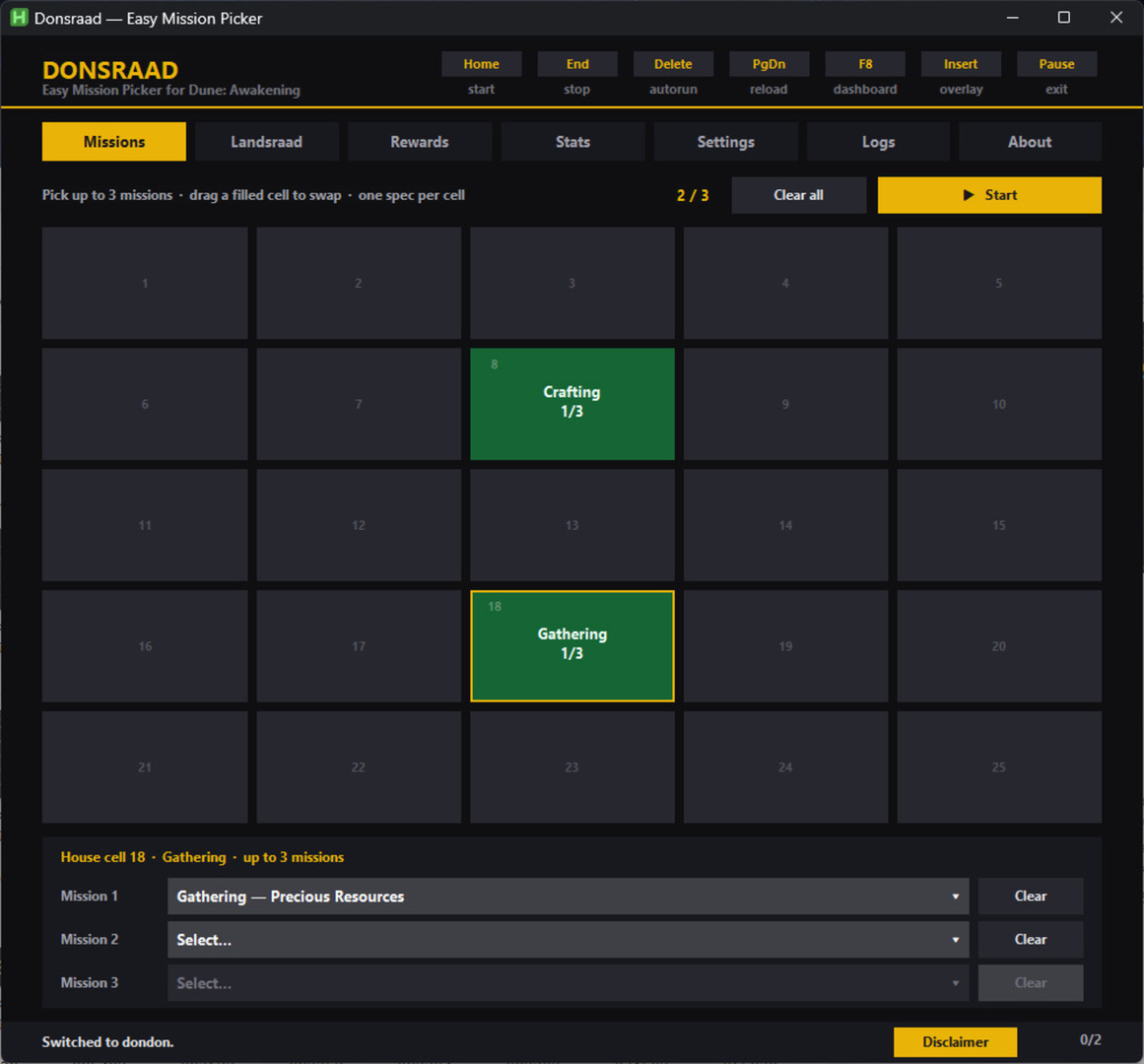Select grid cell 9
This screenshot has height=1064, width=1144.
[785, 404]
